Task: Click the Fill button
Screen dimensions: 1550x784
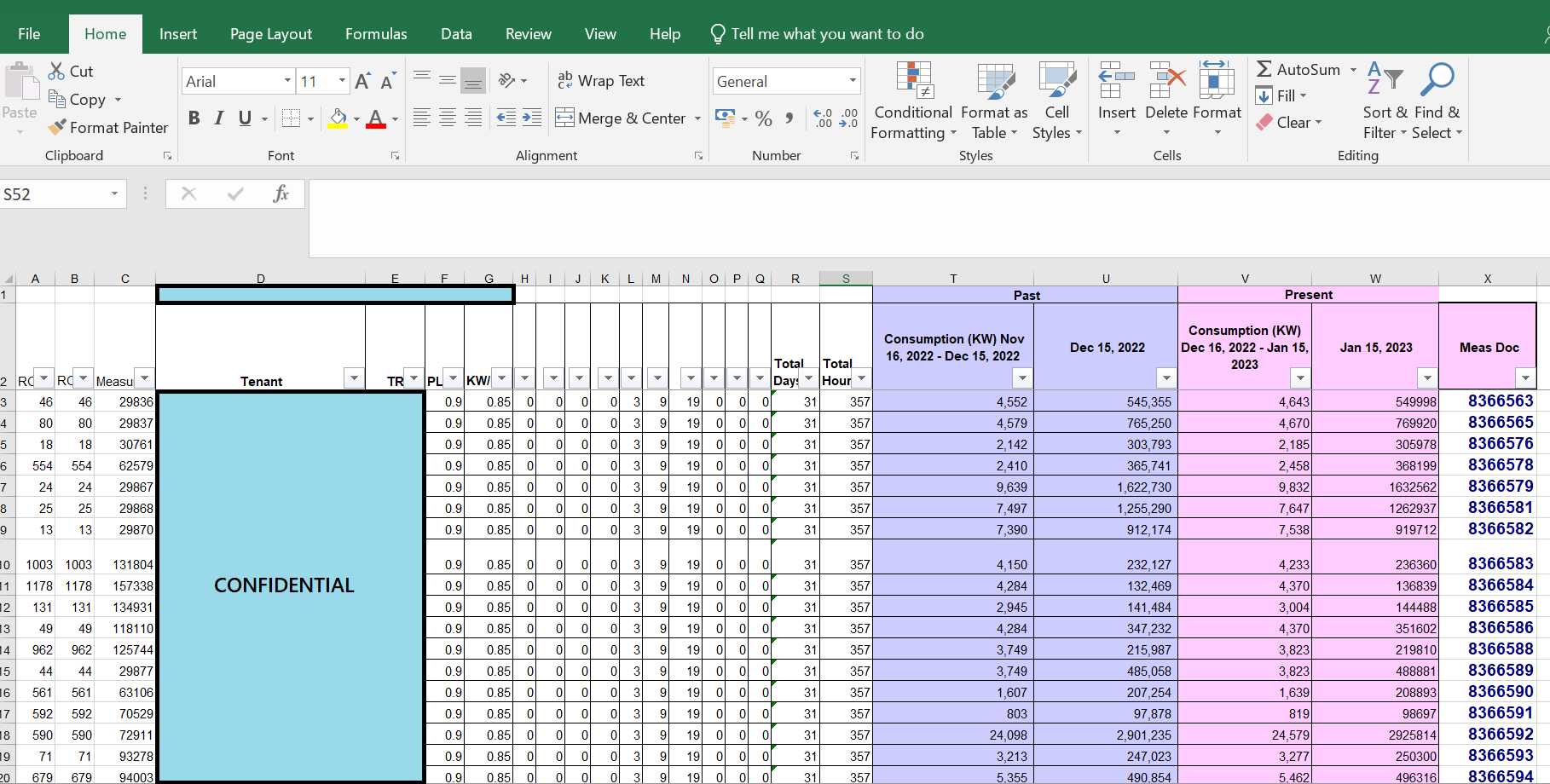Action: pyautogui.click(x=1276, y=95)
